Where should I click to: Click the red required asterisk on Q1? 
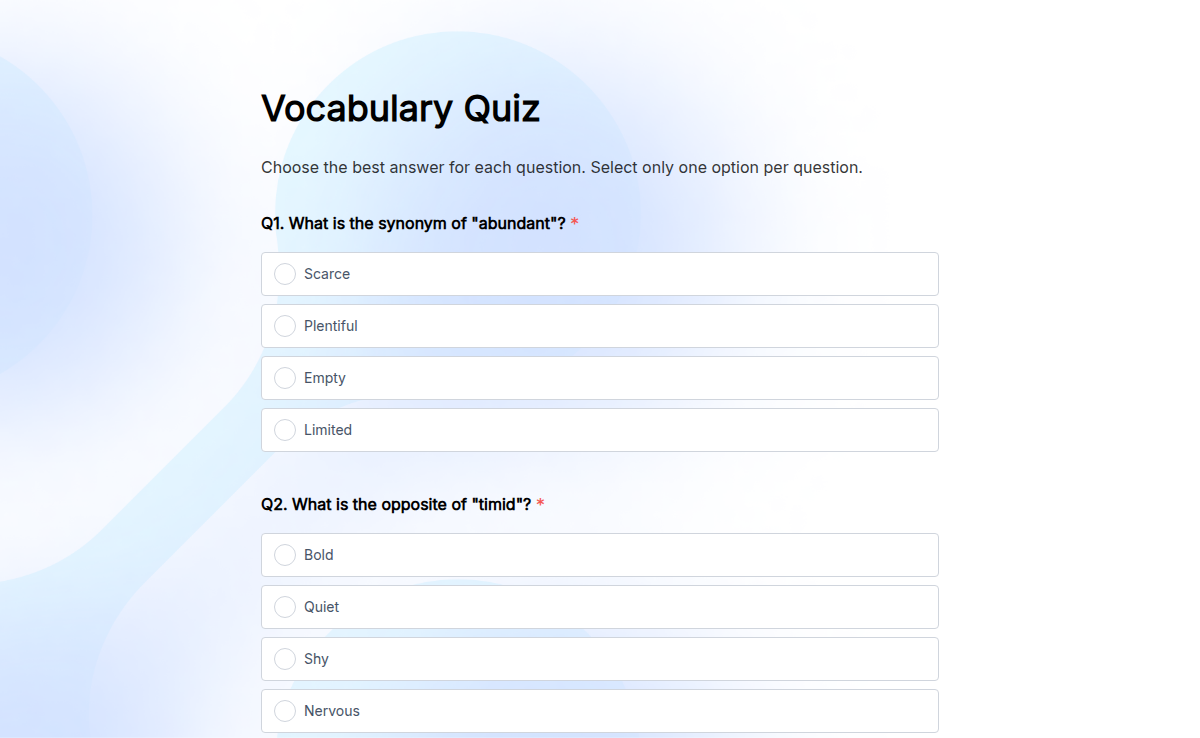[x=574, y=223]
